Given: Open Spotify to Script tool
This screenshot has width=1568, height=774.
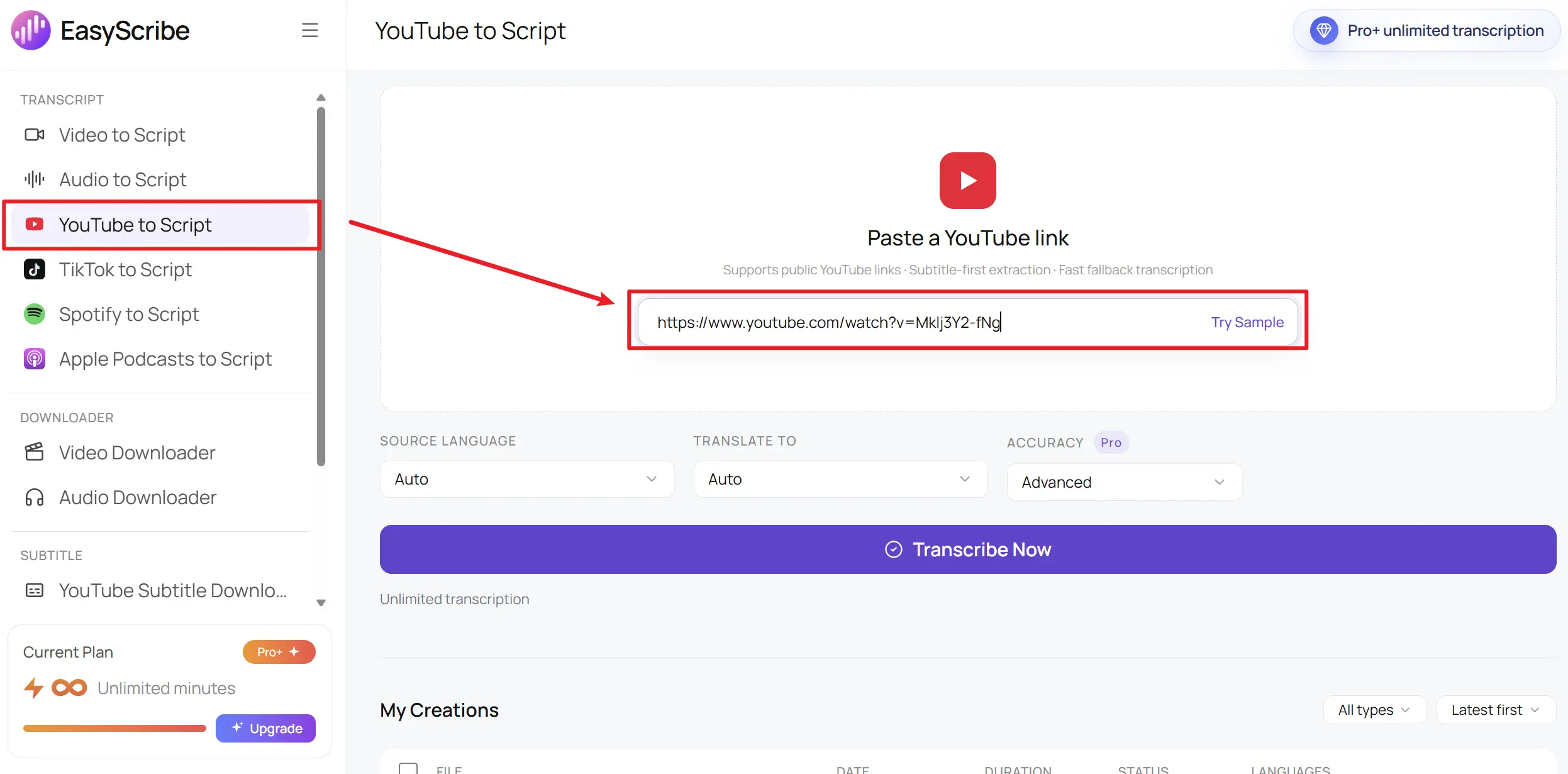Looking at the screenshot, I should 161,314.
